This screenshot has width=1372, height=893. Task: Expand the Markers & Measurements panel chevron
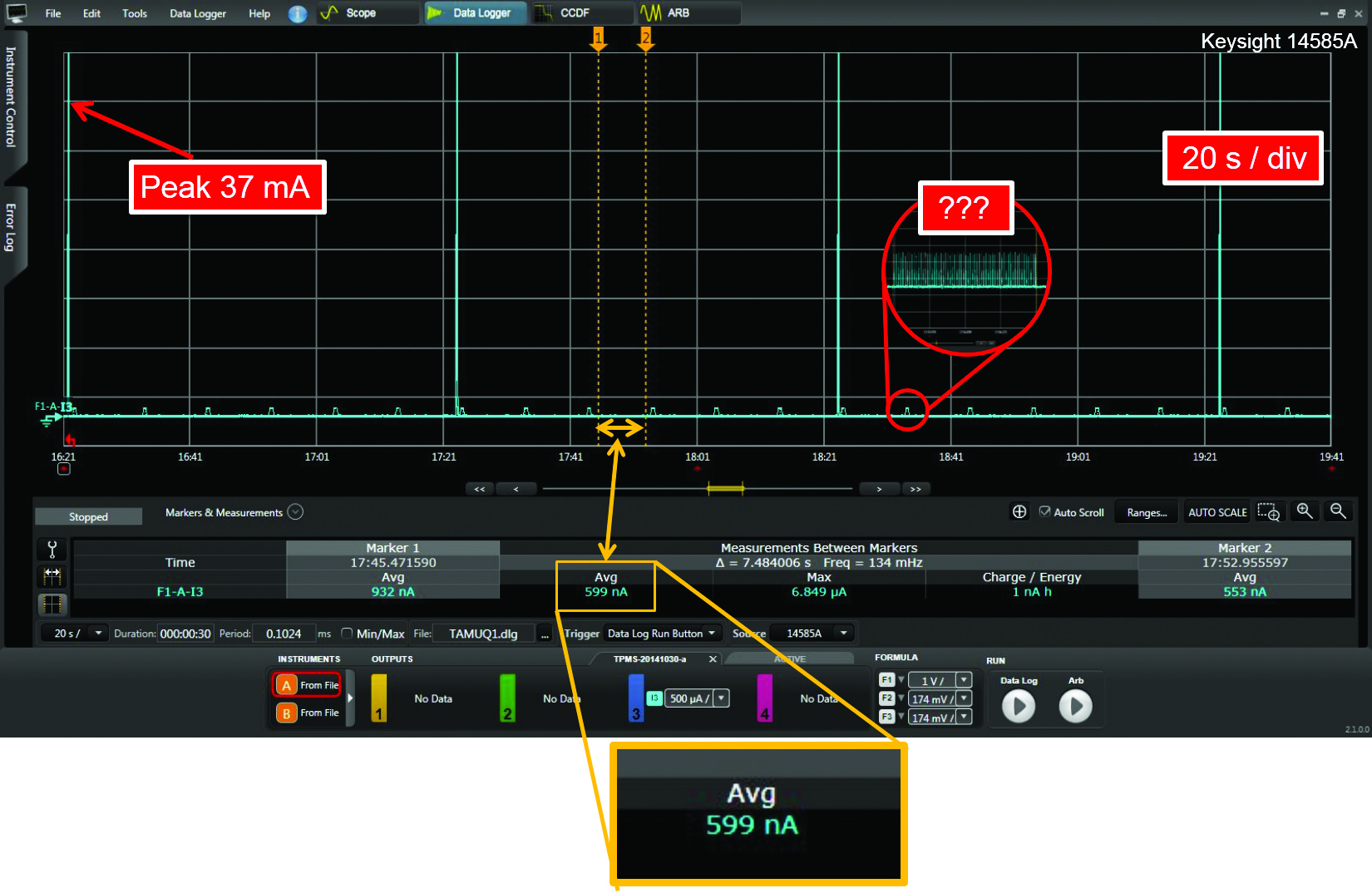tap(295, 512)
